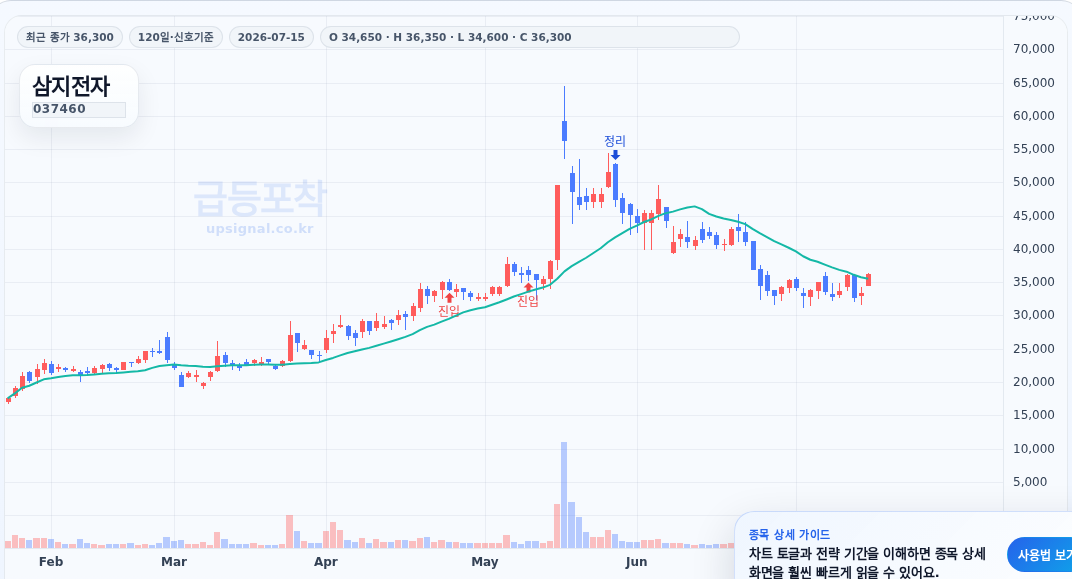Viewport: 1072px width, 579px height.
Task: Click the 종목 상세 가이드 heading
Action: pos(789,534)
